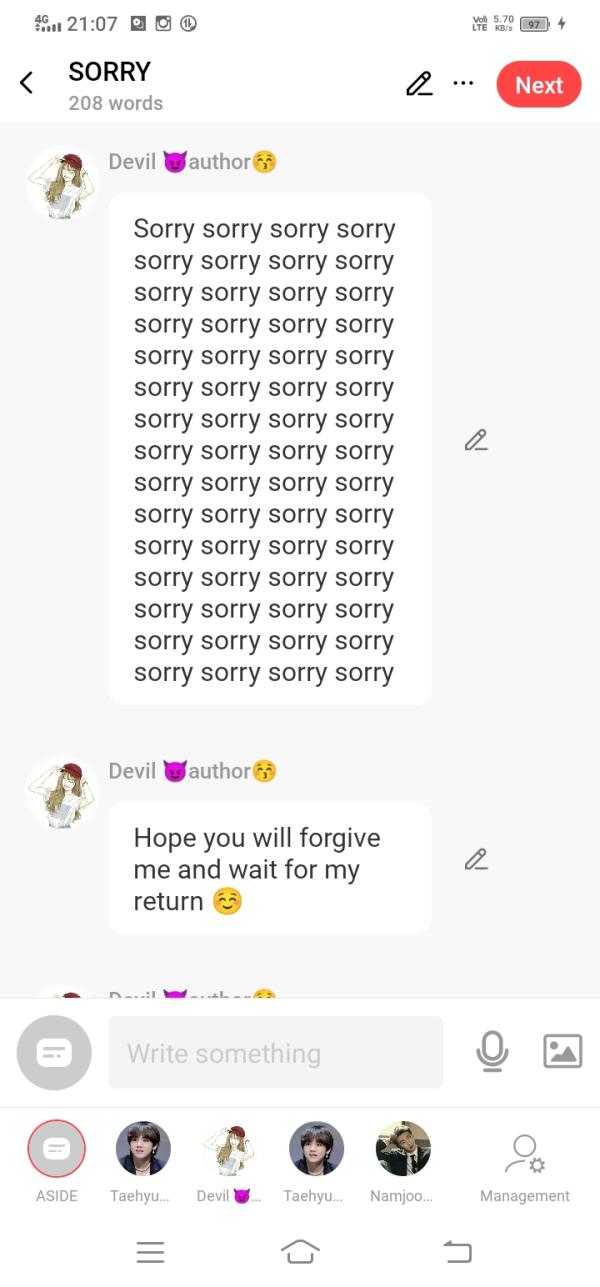600x1287 pixels.
Task: Edit the 'Hope you will forgive me' message
Action: coord(476,859)
